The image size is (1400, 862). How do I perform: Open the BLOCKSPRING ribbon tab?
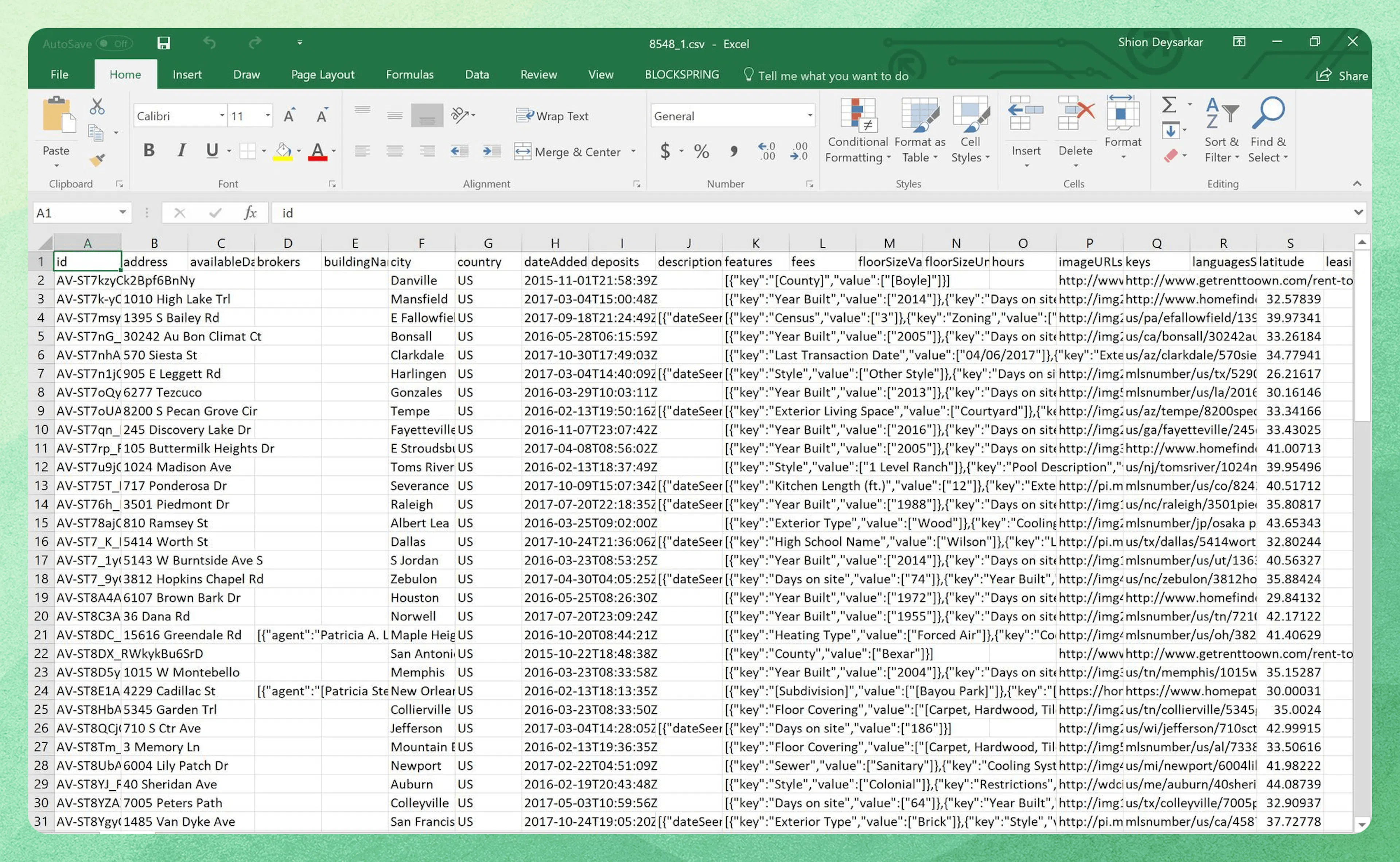681,74
